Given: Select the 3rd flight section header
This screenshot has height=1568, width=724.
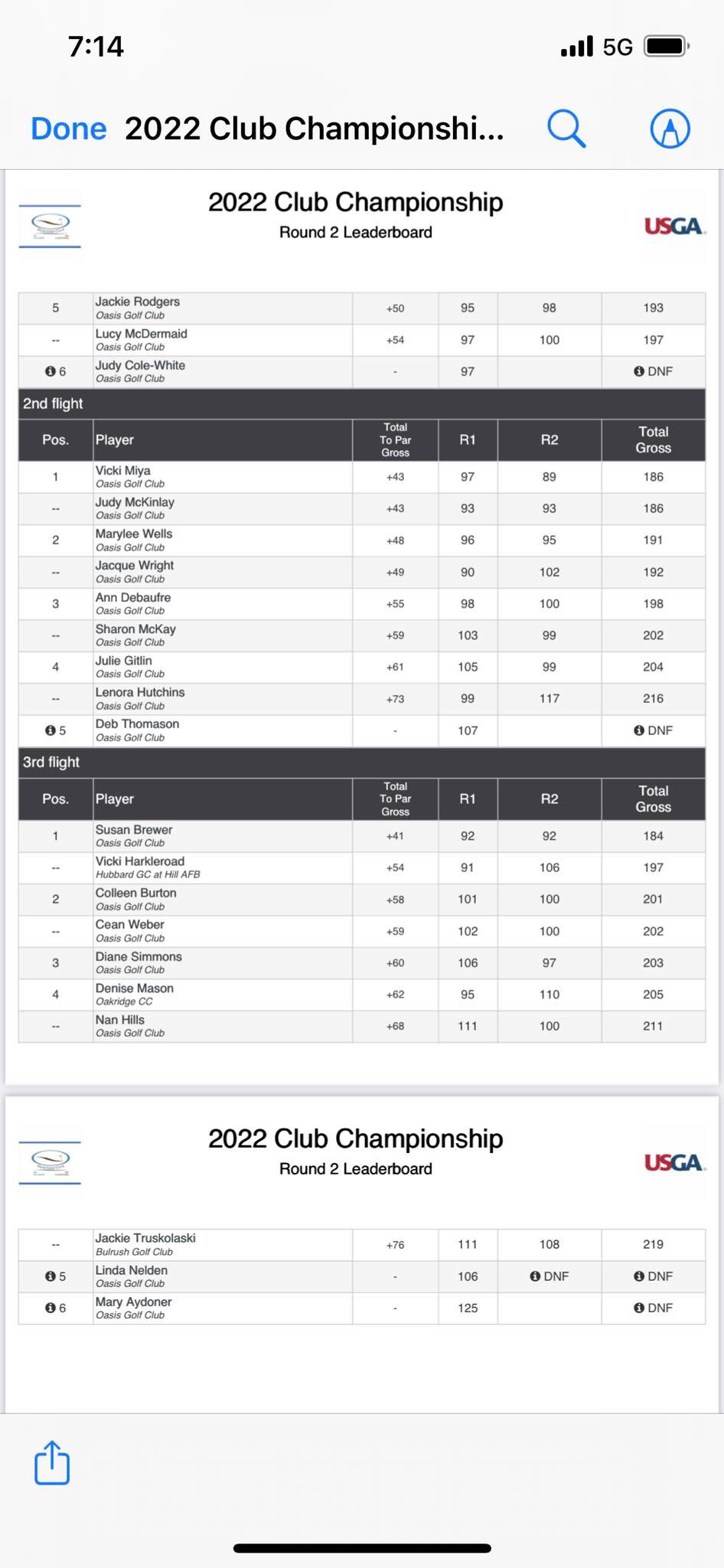Looking at the screenshot, I should (x=362, y=763).
